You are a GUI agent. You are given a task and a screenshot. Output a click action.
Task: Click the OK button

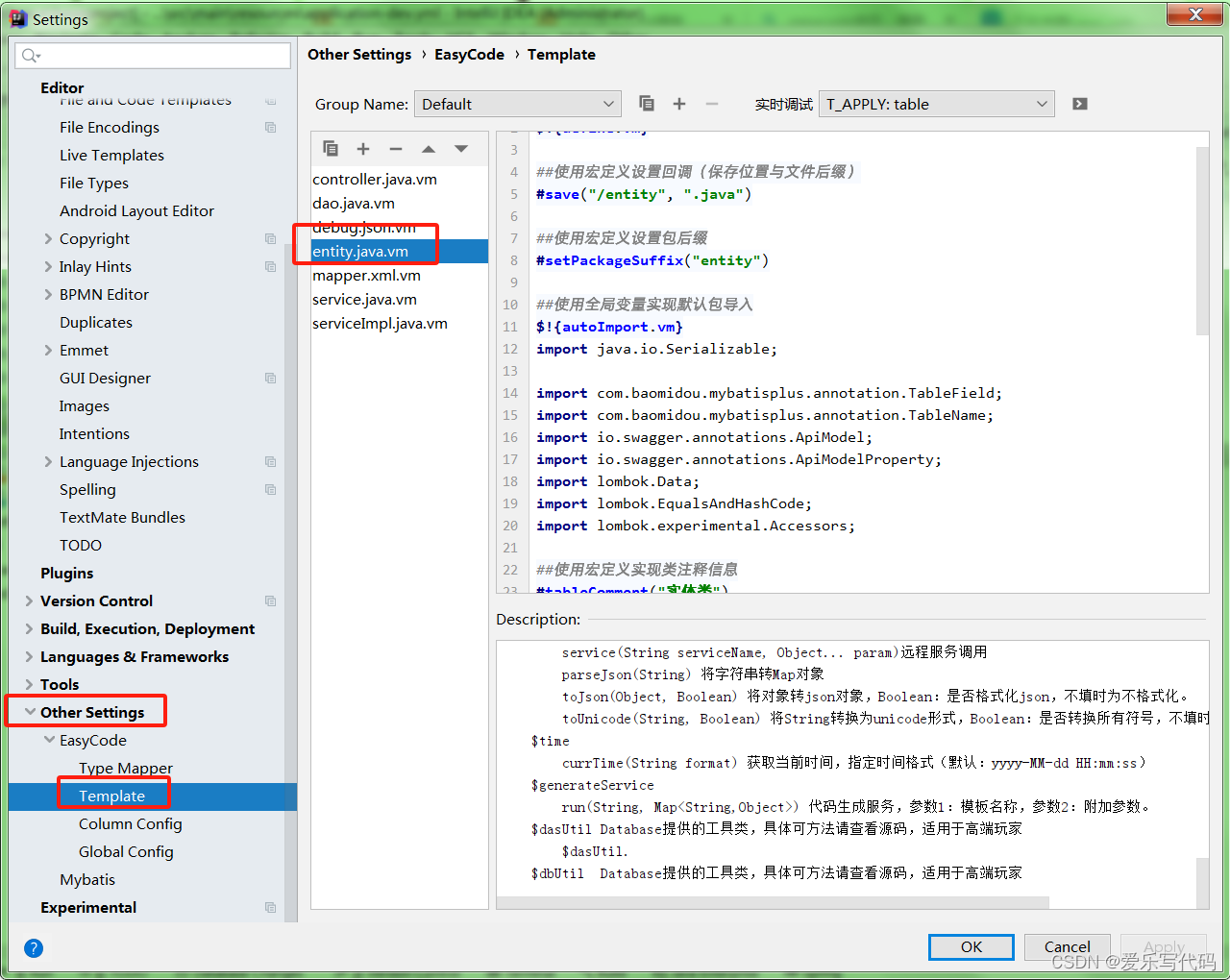972,946
